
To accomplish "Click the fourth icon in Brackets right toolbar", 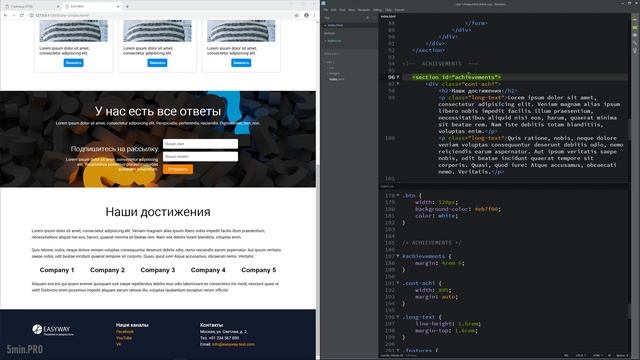I will pos(635,43).
